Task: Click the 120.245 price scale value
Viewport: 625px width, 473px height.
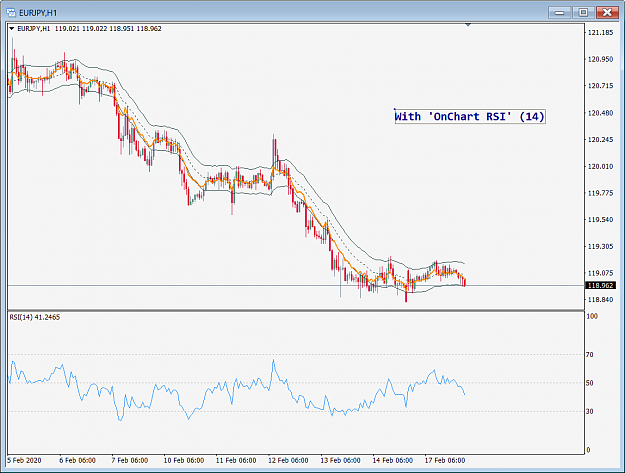Action: tap(601, 140)
